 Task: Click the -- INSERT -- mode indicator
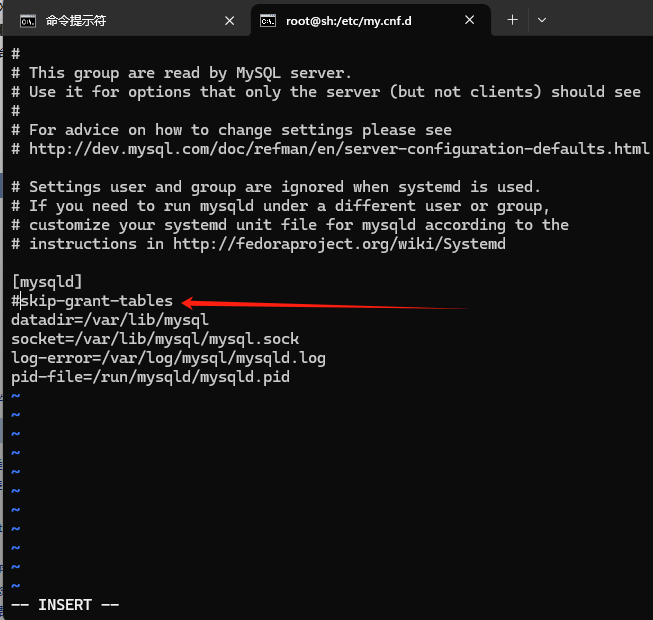(65, 605)
